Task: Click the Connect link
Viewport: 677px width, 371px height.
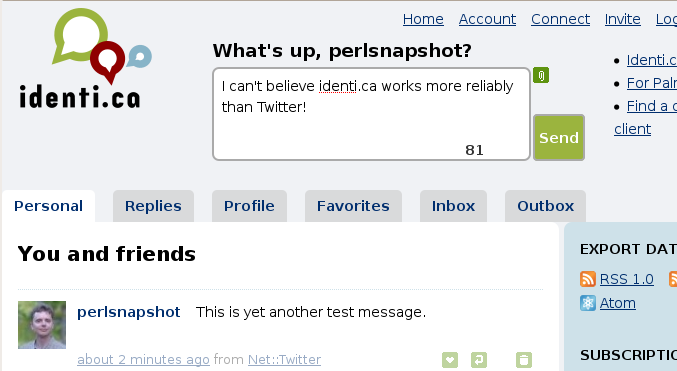Action: click(560, 19)
